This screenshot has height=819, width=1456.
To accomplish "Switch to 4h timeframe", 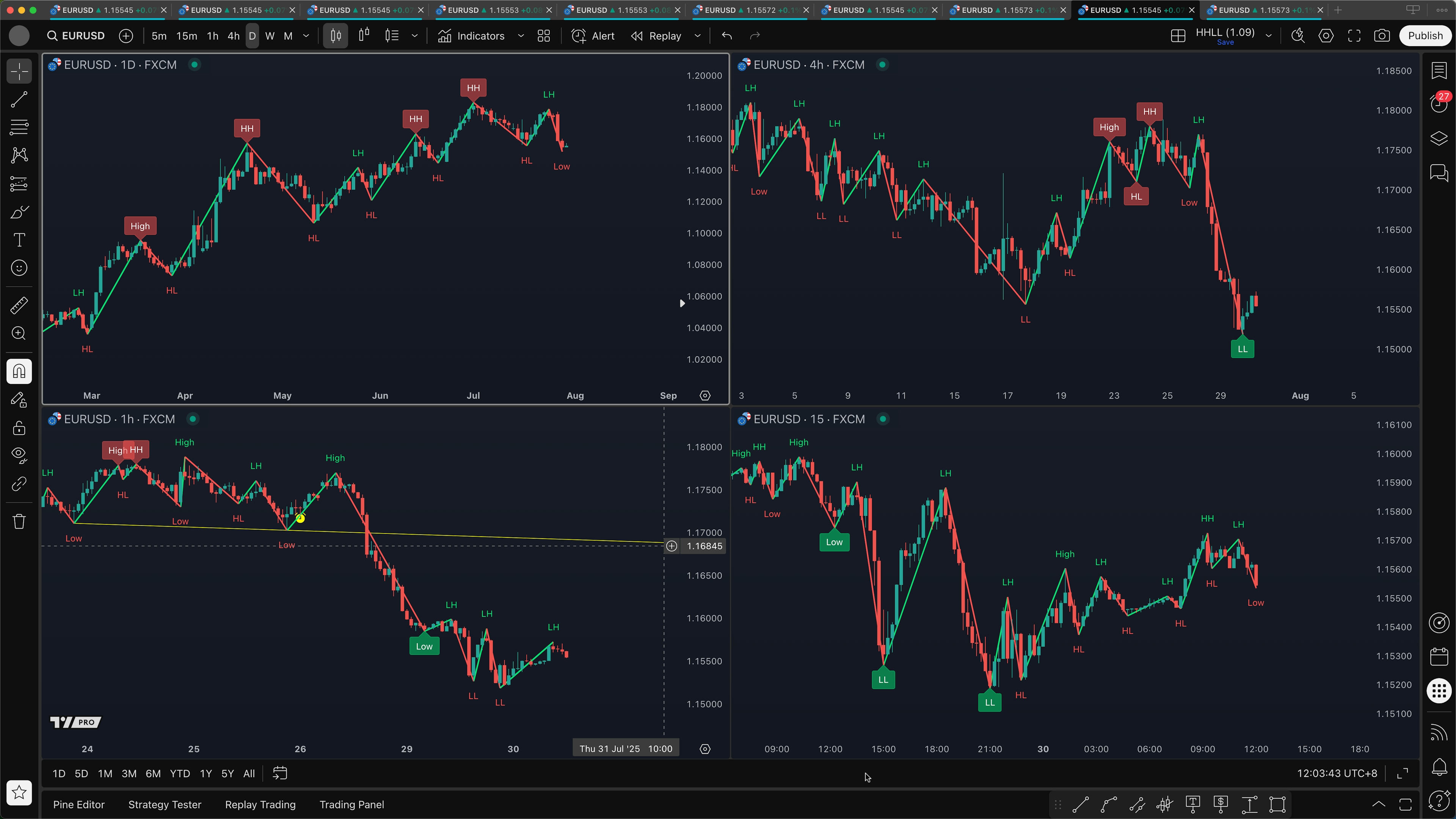I will pos(234,36).
